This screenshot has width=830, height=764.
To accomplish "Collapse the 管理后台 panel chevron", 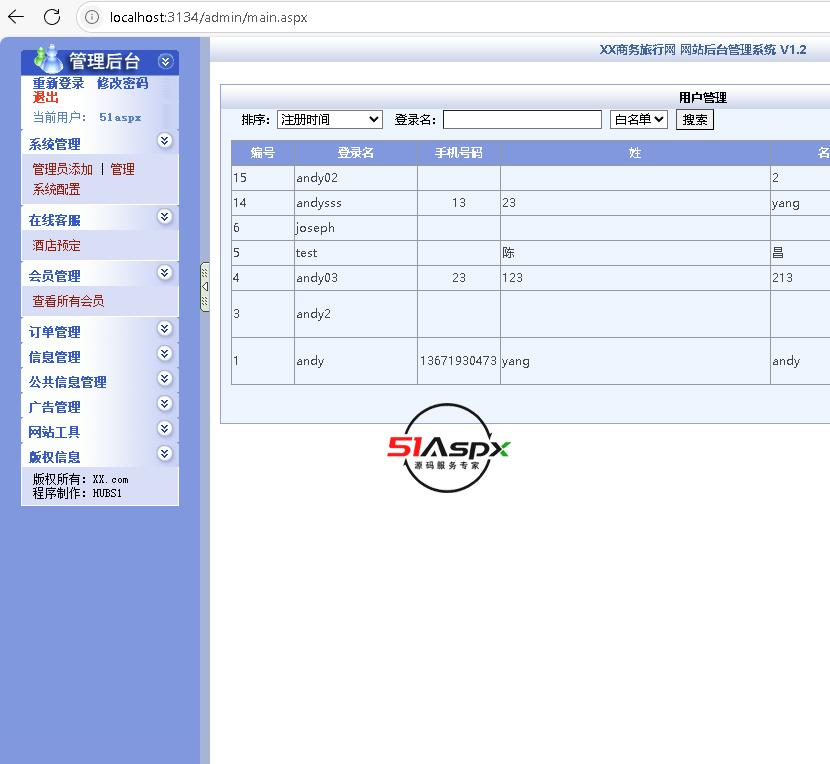I will 165,61.
